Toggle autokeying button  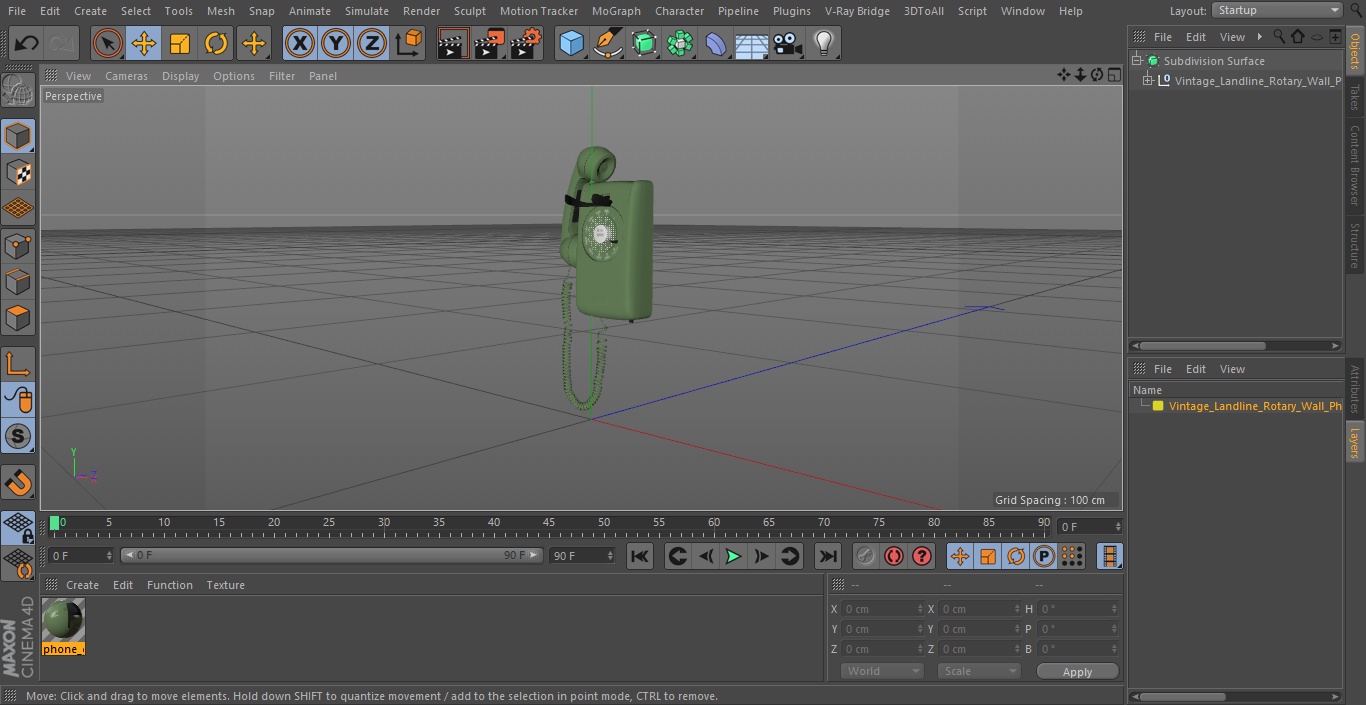point(894,556)
